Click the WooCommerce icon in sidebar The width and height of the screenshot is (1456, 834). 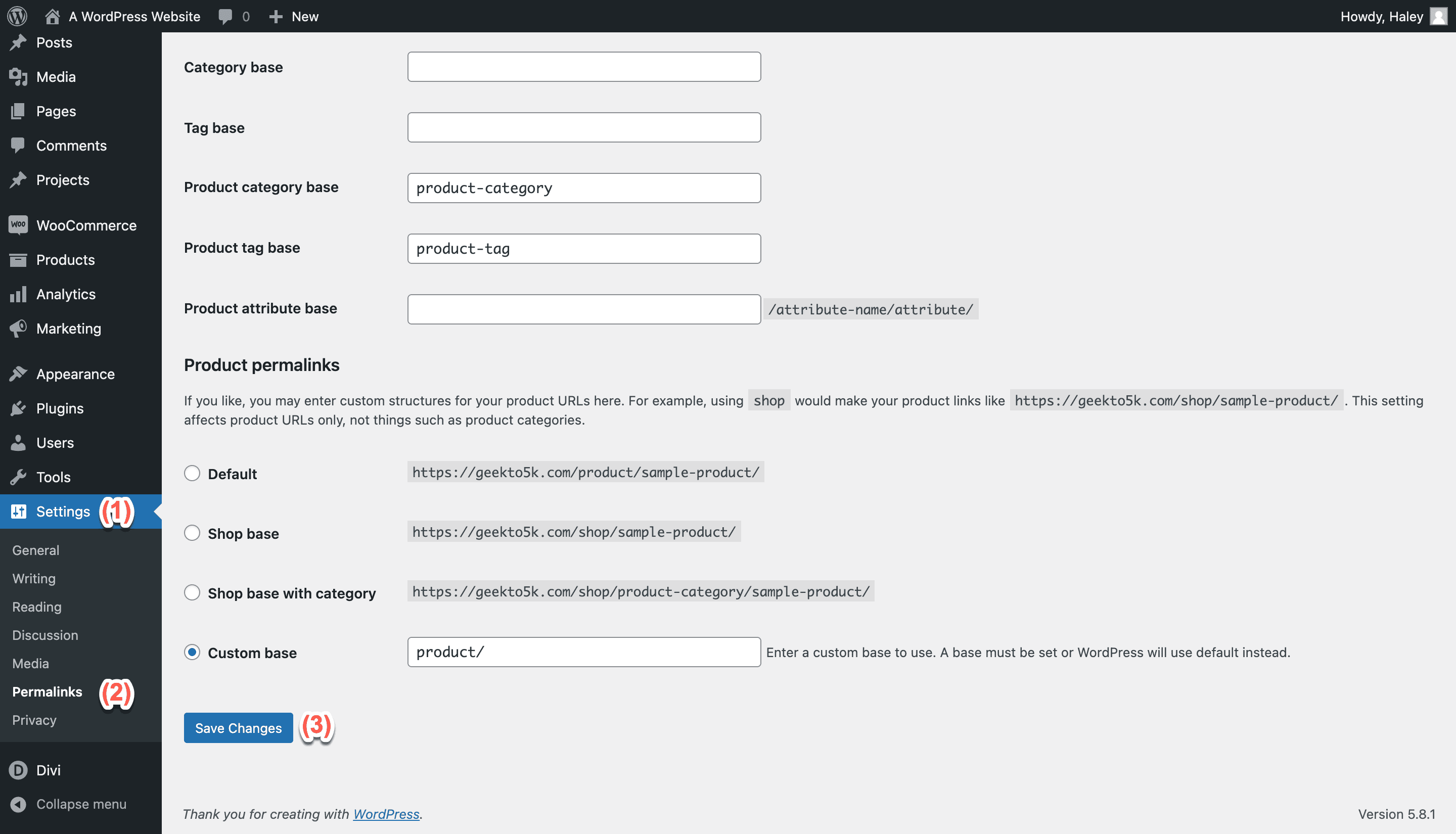point(18,225)
